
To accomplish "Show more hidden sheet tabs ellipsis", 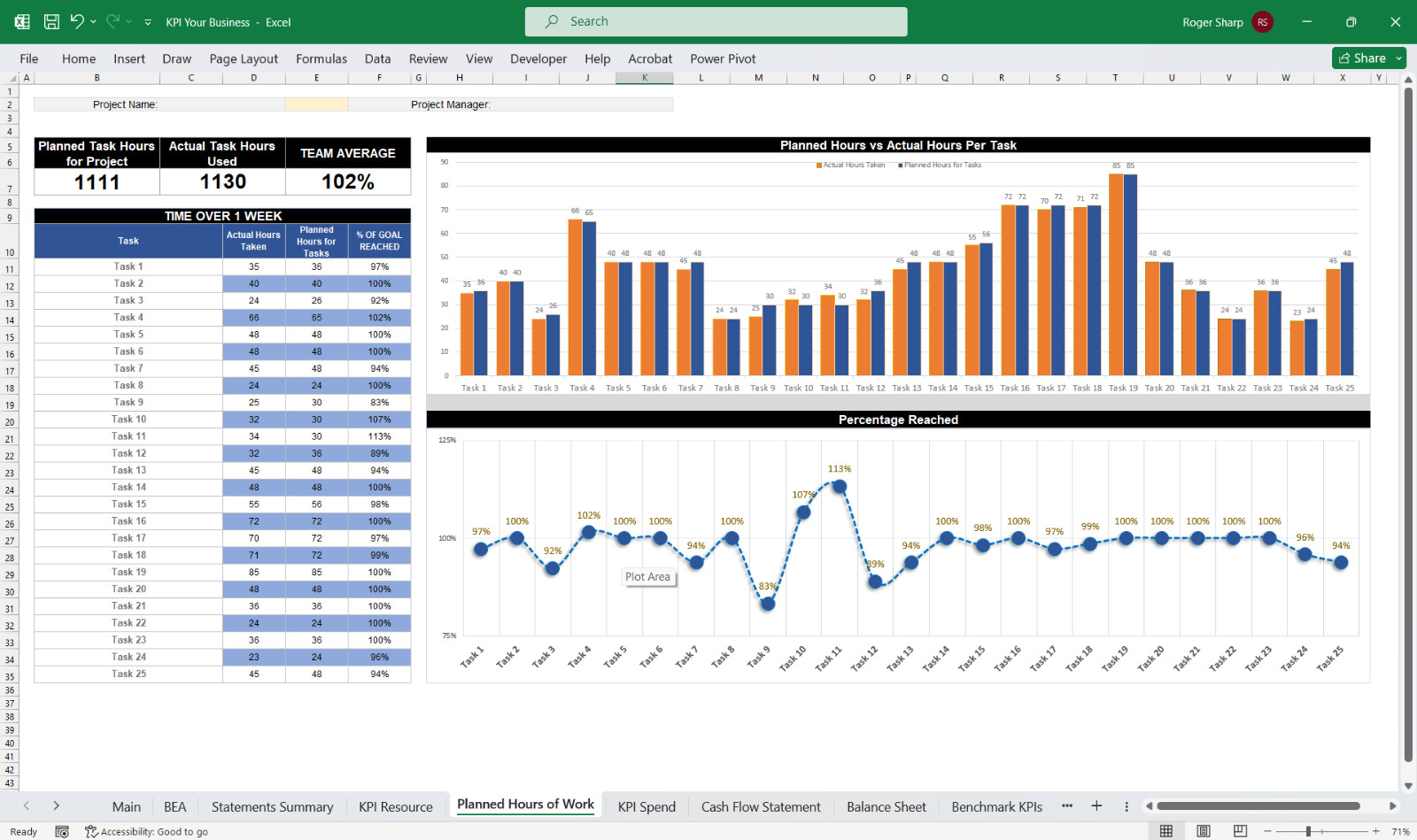I will [1067, 805].
